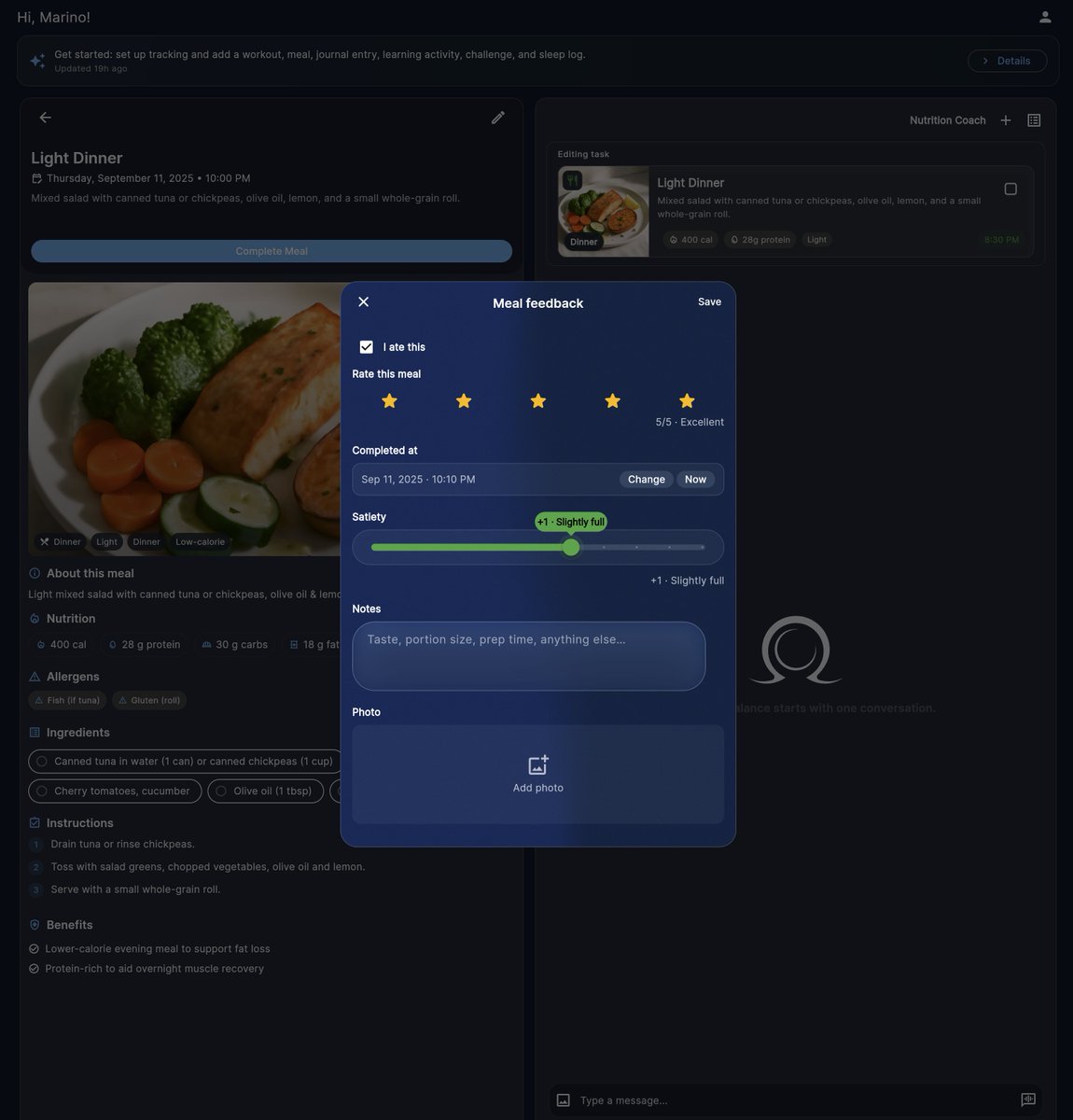Add a new entry via Nutrition Coach plus icon
This screenshot has height=1120, width=1073.
coord(1006,119)
